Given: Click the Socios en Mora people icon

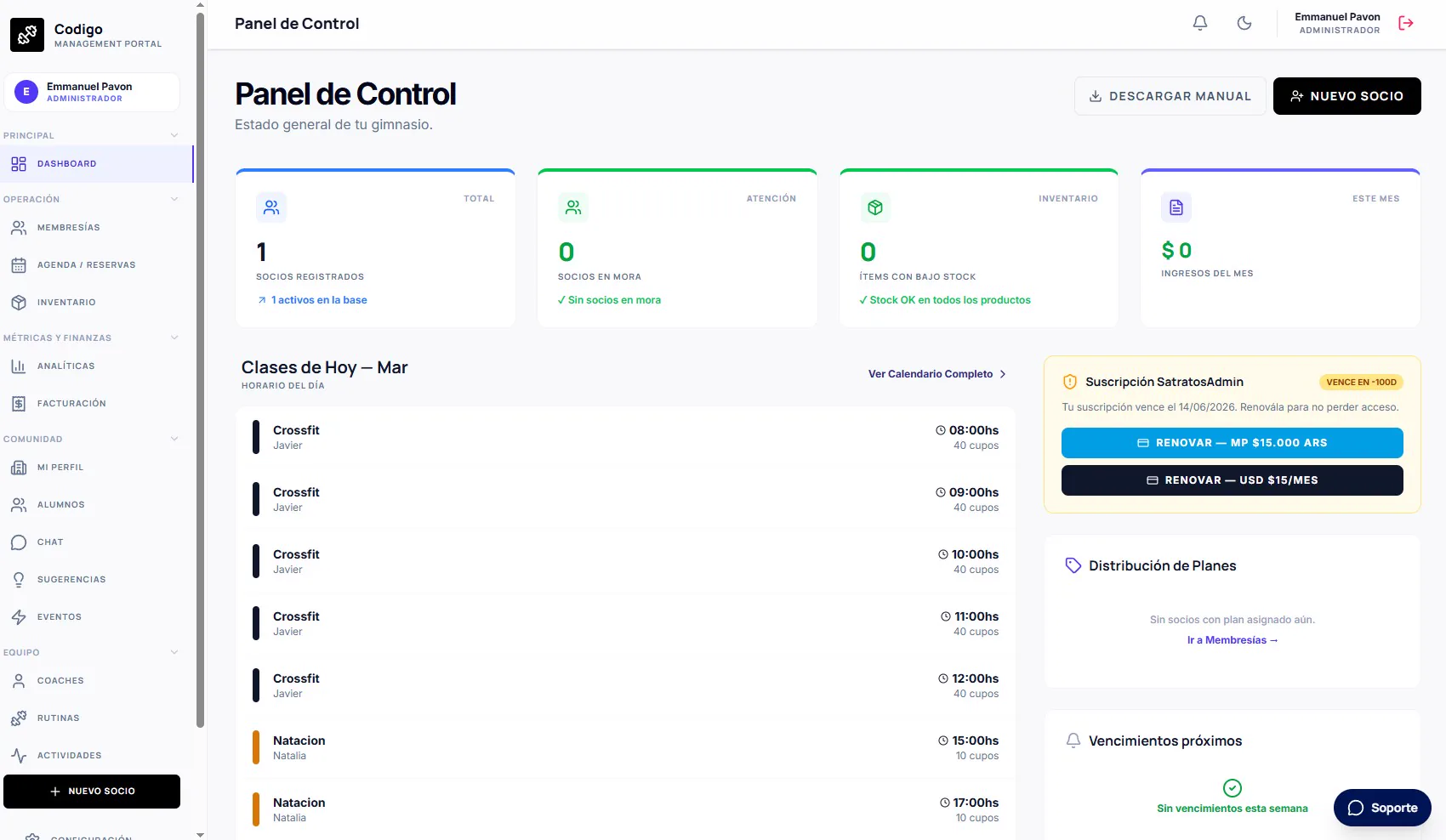Looking at the screenshot, I should pos(573,207).
